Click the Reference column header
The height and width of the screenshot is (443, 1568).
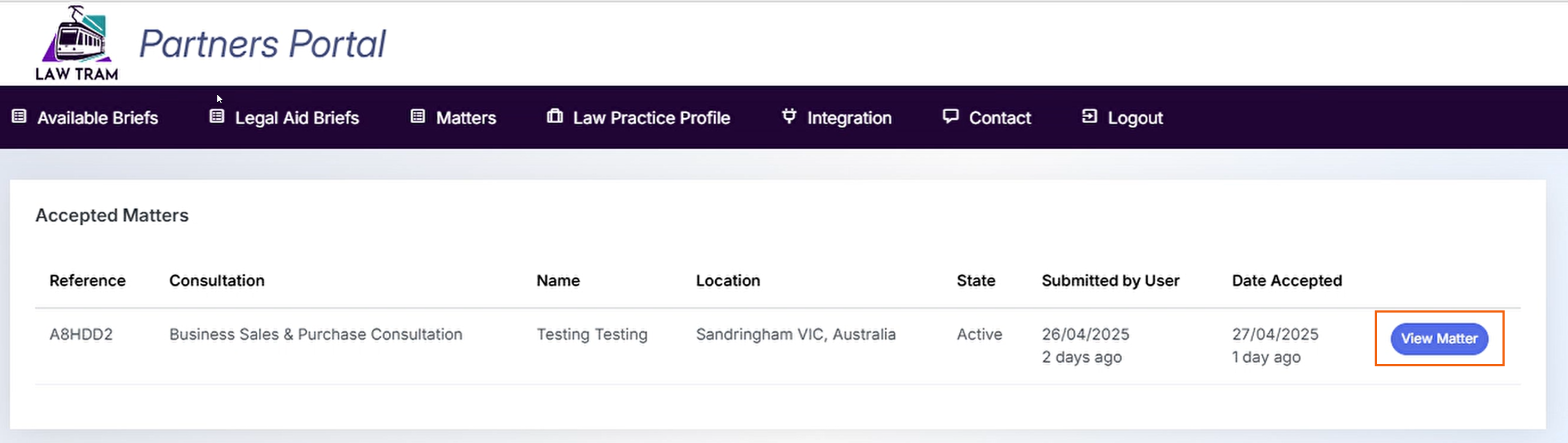(x=88, y=281)
